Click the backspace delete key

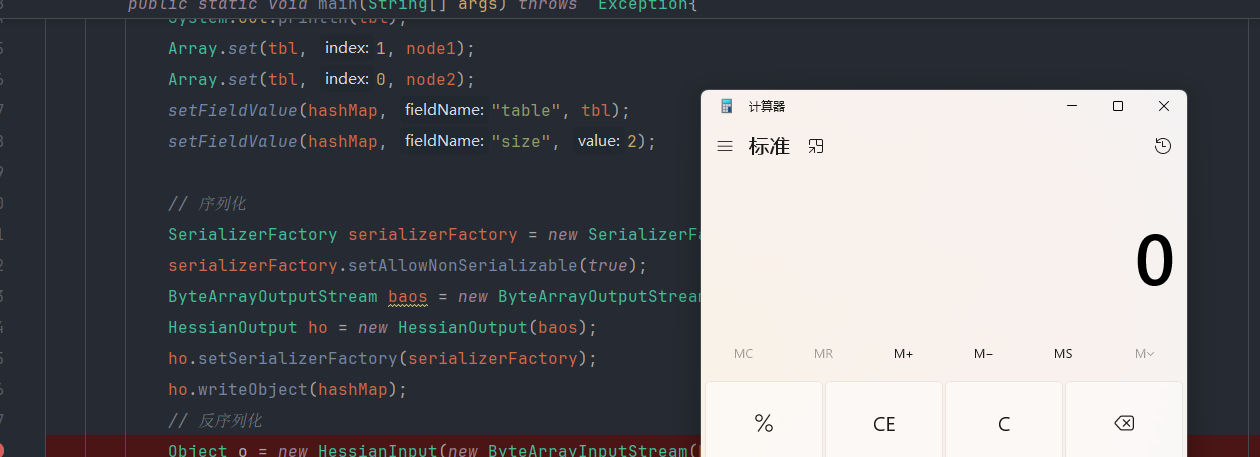pyautogui.click(x=1124, y=423)
